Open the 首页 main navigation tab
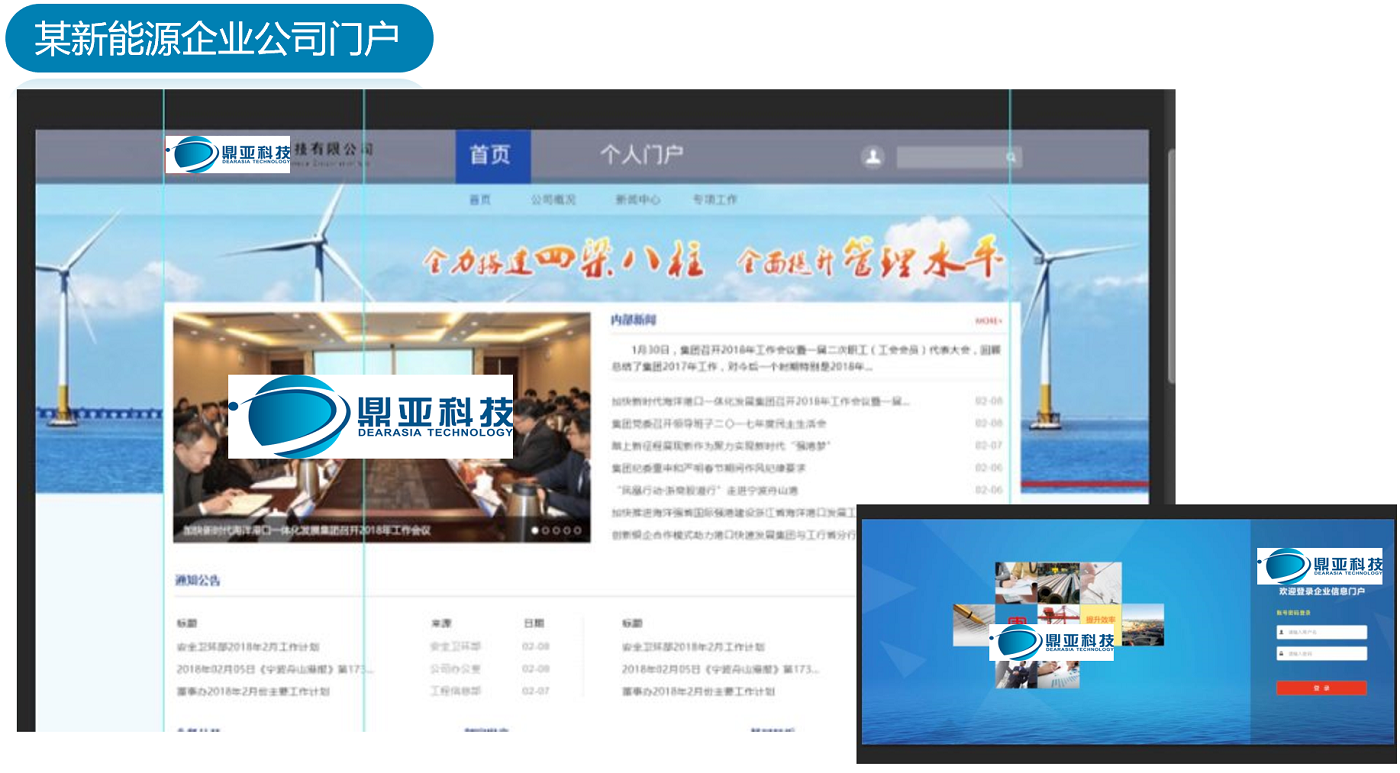The image size is (1400, 773). [492, 155]
